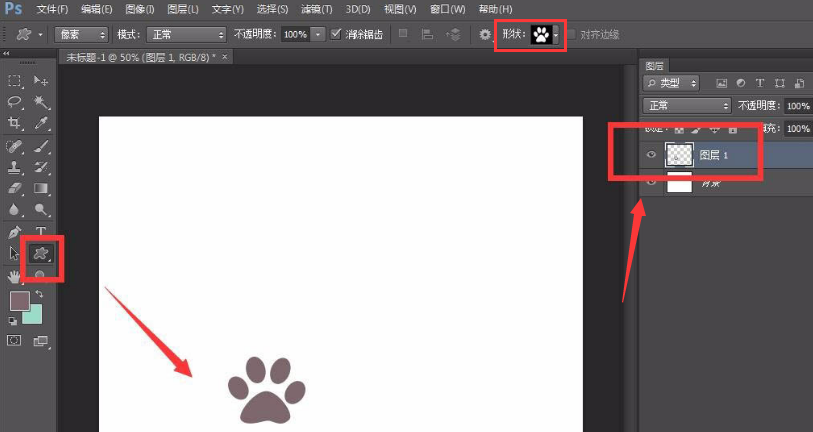Expand the 像素 tool mode dropdown
The image size is (813, 432).
(x=81, y=34)
